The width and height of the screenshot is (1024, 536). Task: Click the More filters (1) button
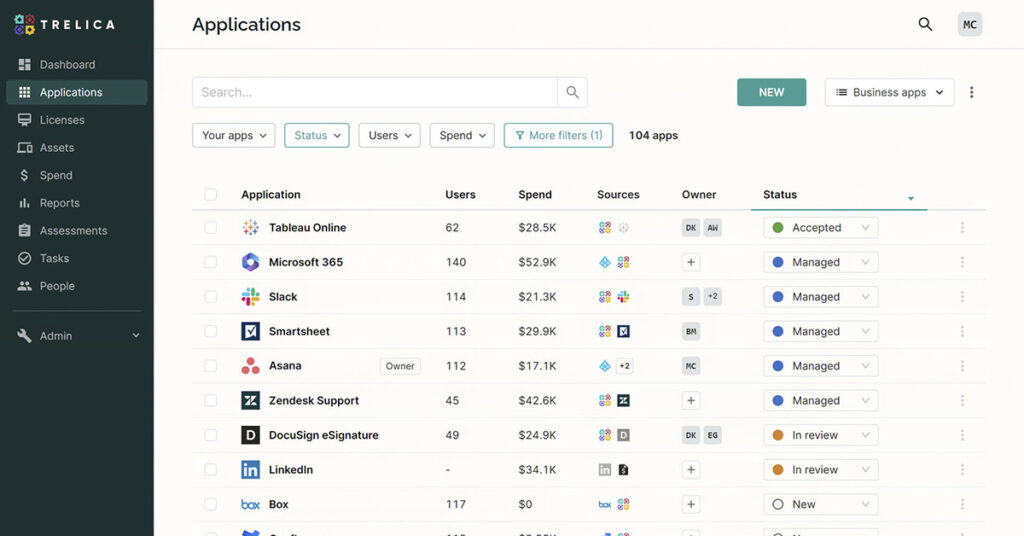[x=558, y=136]
